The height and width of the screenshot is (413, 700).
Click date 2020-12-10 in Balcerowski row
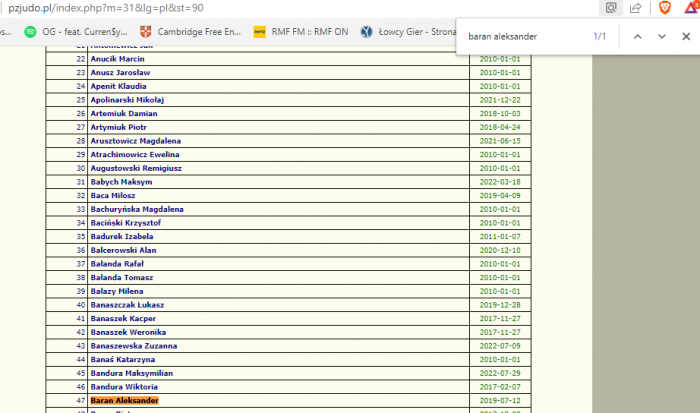point(500,250)
